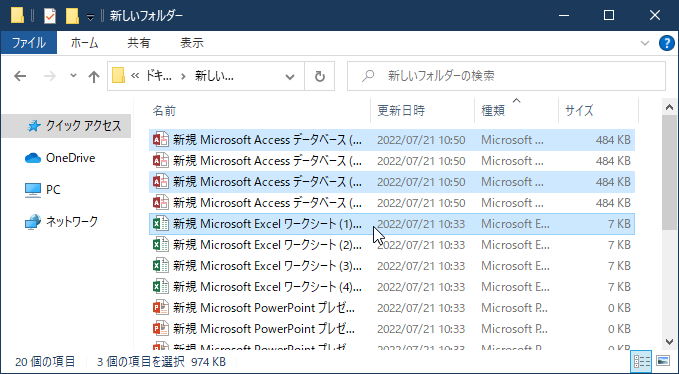Focus the 新しいフォルダーの検索 search box
Screen dimensions: 679x374
click(x=507, y=76)
